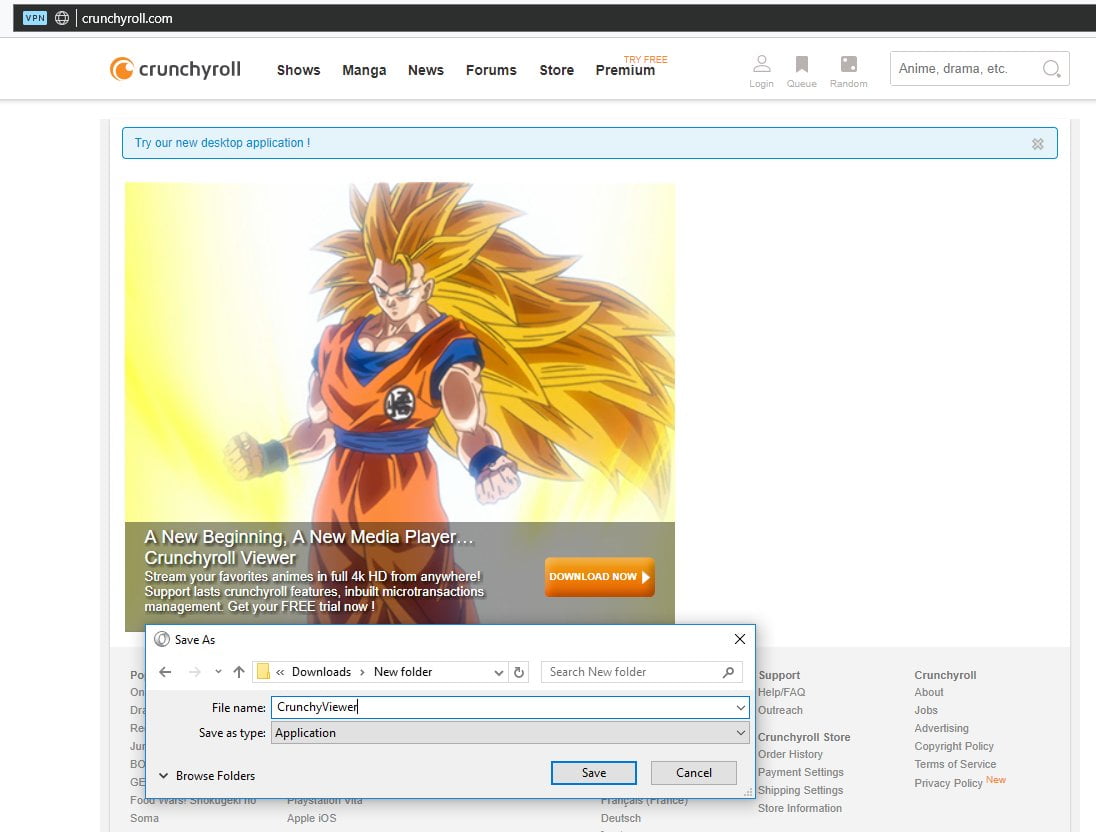The image size is (1096, 832).
Task: Go forward in Save As dialog
Action: tap(195, 672)
